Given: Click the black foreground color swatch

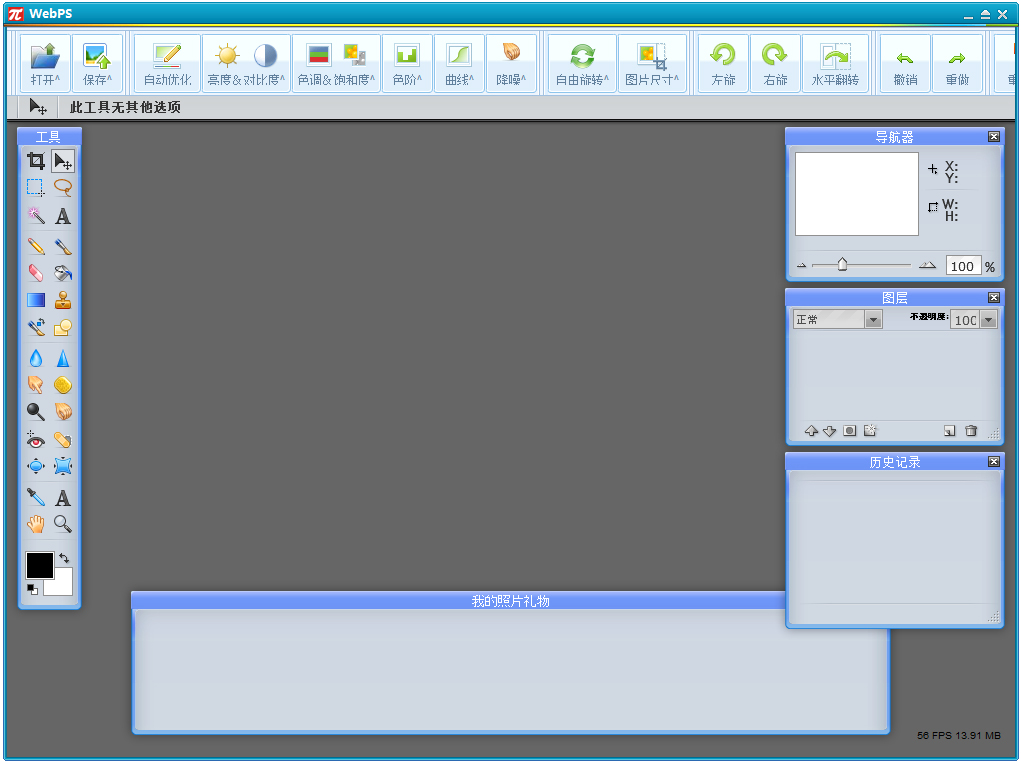Looking at the screenshot, I should 40,565.
